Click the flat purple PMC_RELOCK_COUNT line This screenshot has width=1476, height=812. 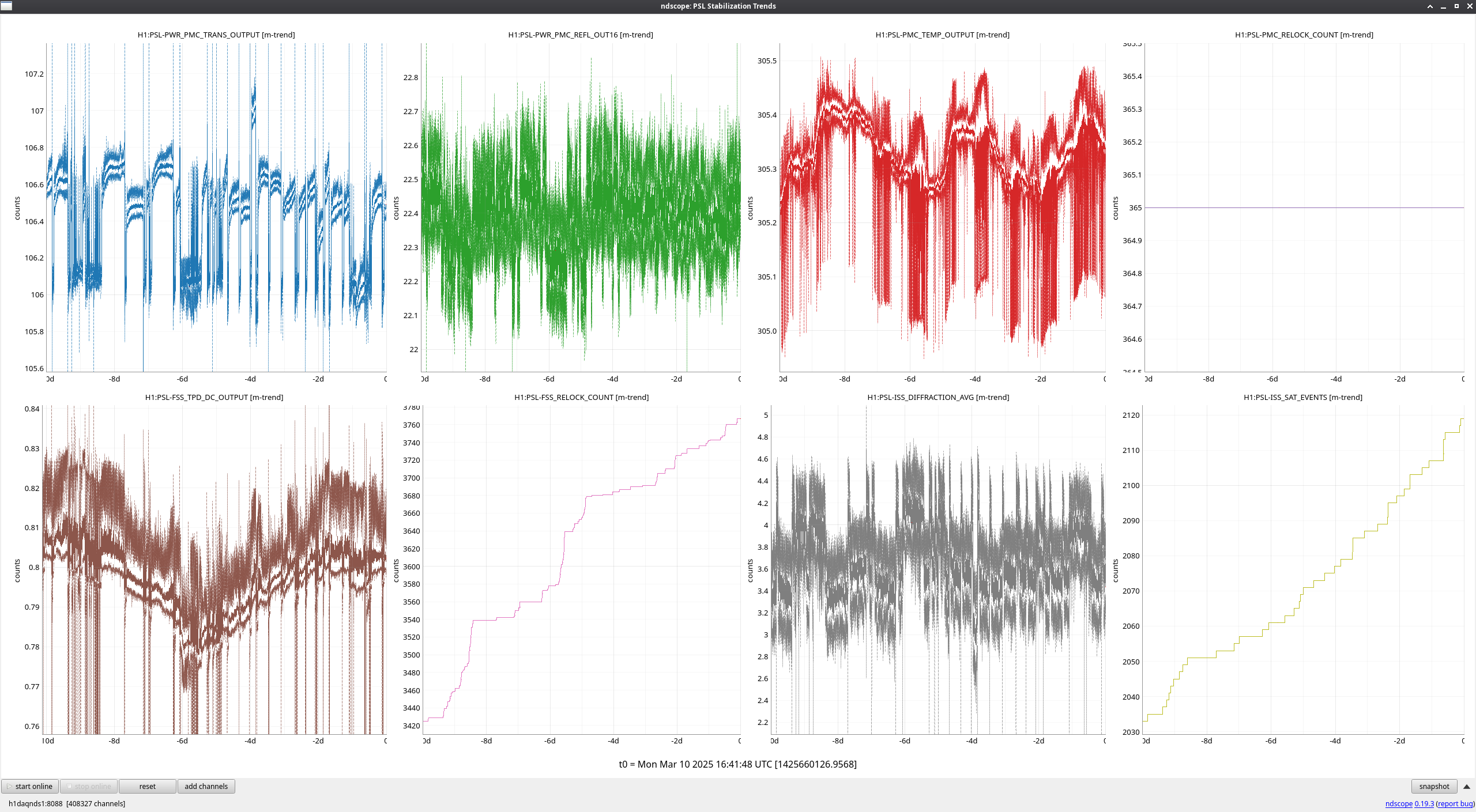(x=1304, y=207)
